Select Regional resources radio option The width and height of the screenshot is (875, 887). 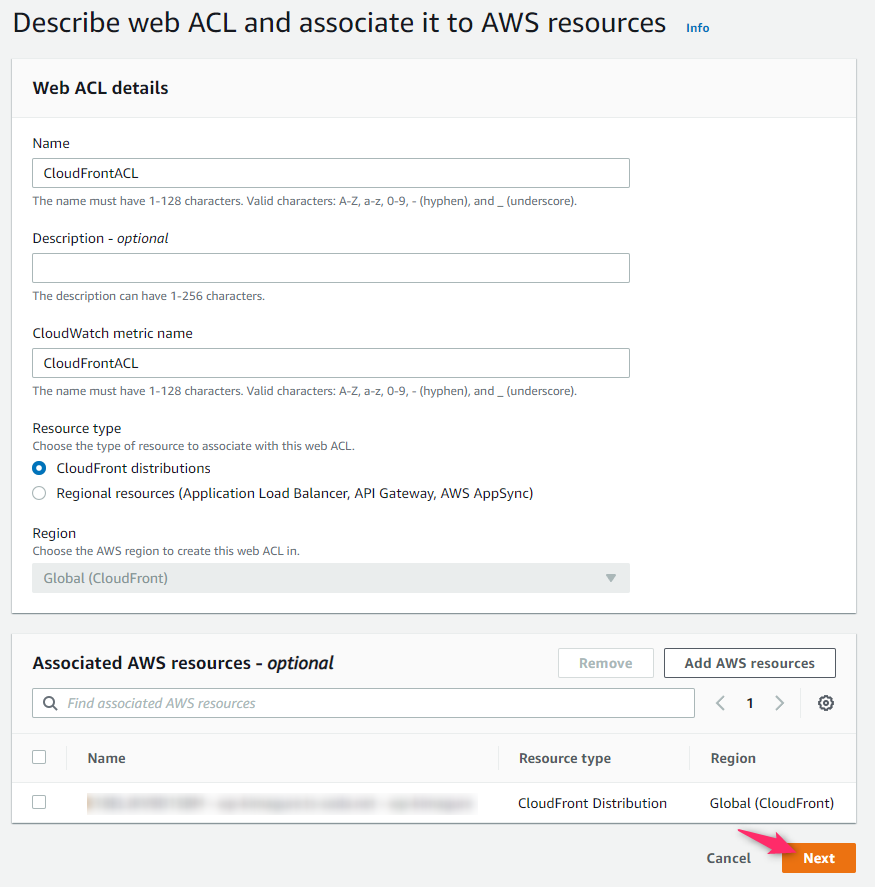[x=39, y=493]
